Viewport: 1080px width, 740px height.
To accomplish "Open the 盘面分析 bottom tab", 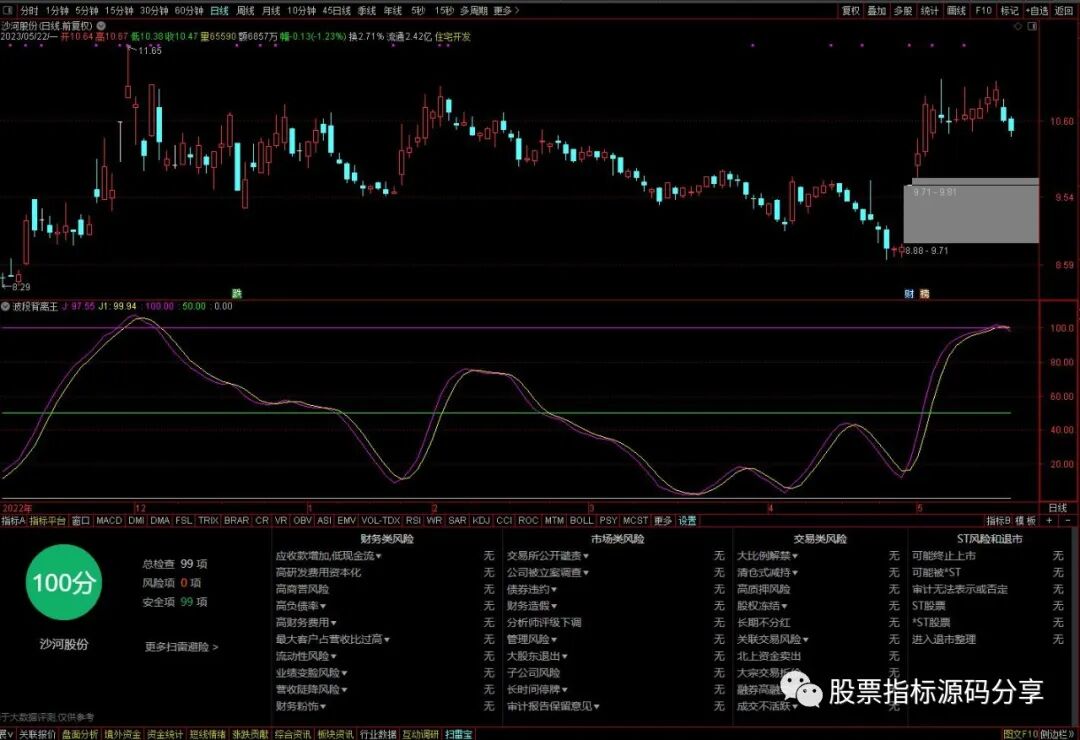I will [79, 734].
